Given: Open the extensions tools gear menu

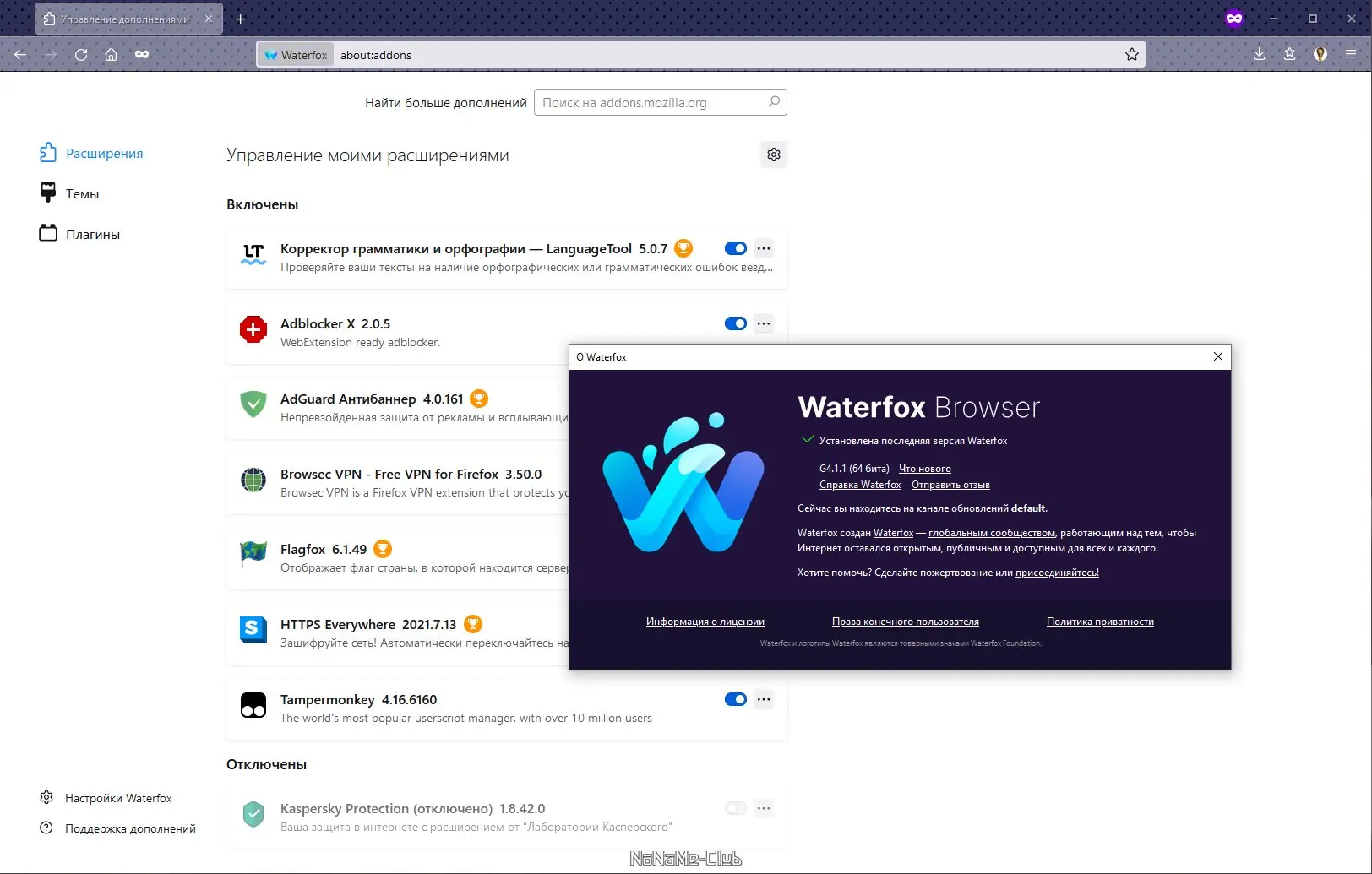Looking at the screenshot, I should click(774, 155).
